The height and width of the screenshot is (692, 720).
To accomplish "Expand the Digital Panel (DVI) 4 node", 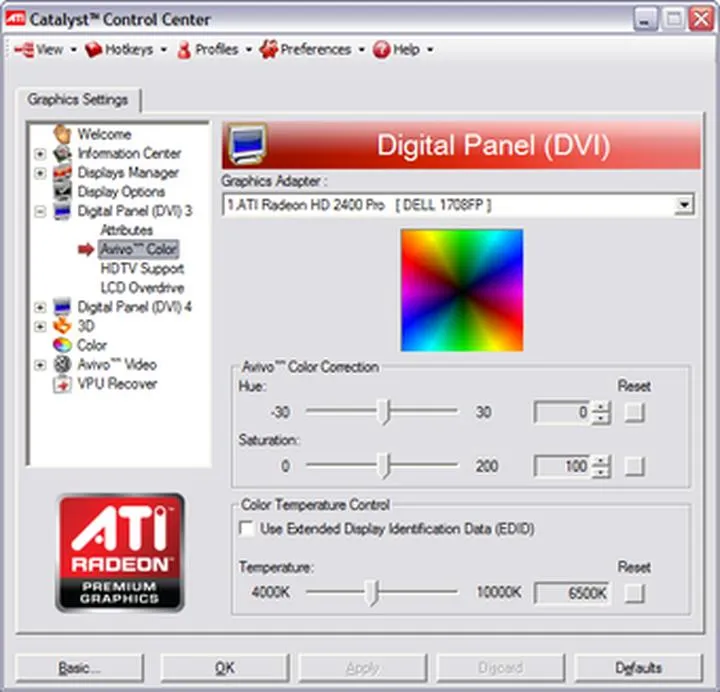I will click(x=40, y=307).
